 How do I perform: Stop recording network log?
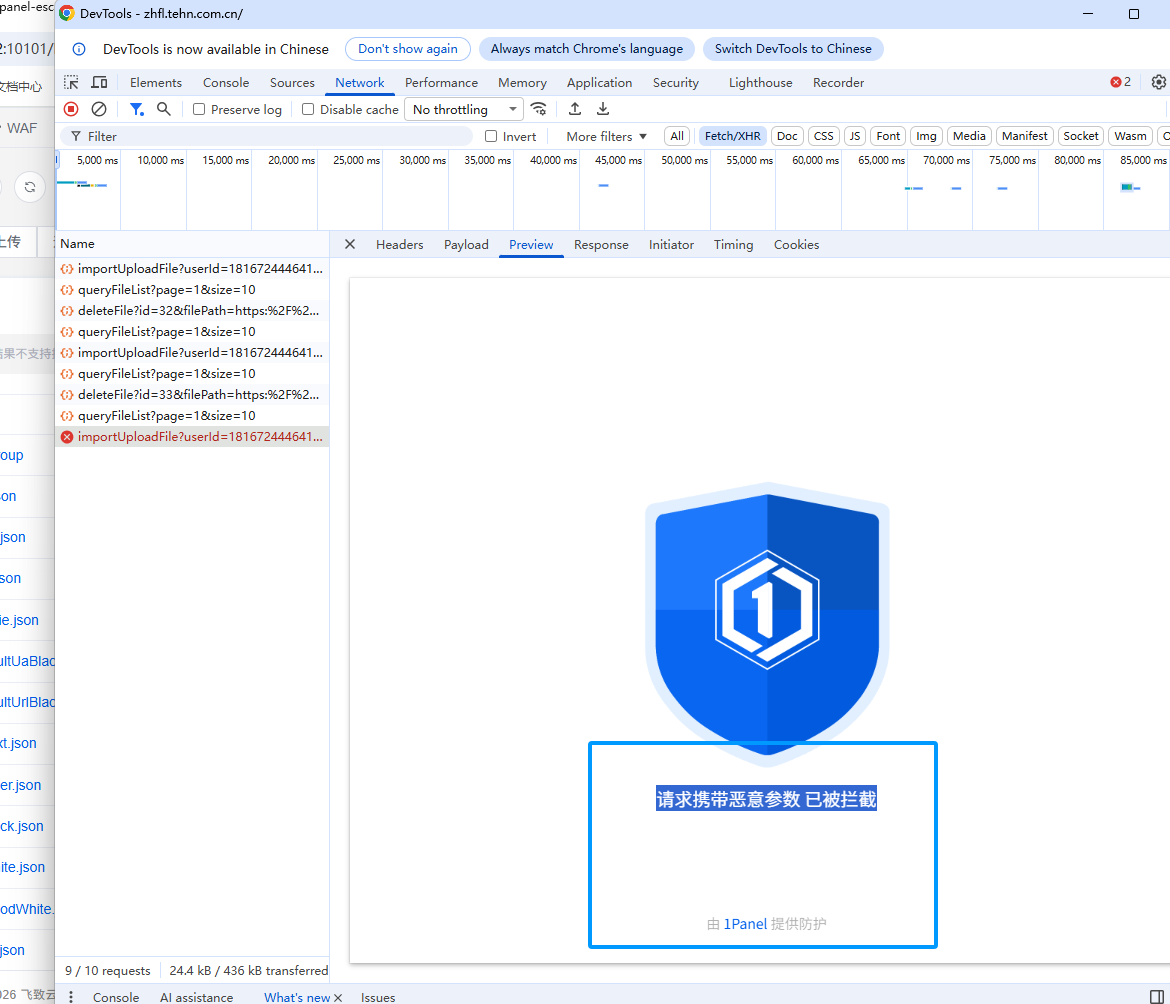coord(71,109)
